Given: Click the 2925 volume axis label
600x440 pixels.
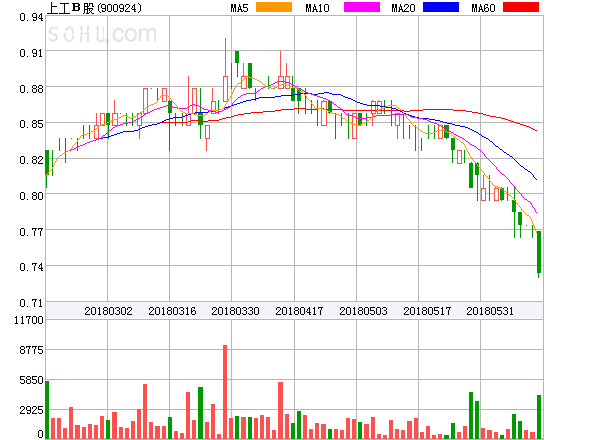Looking at the screenshot, I should [31, 411].
